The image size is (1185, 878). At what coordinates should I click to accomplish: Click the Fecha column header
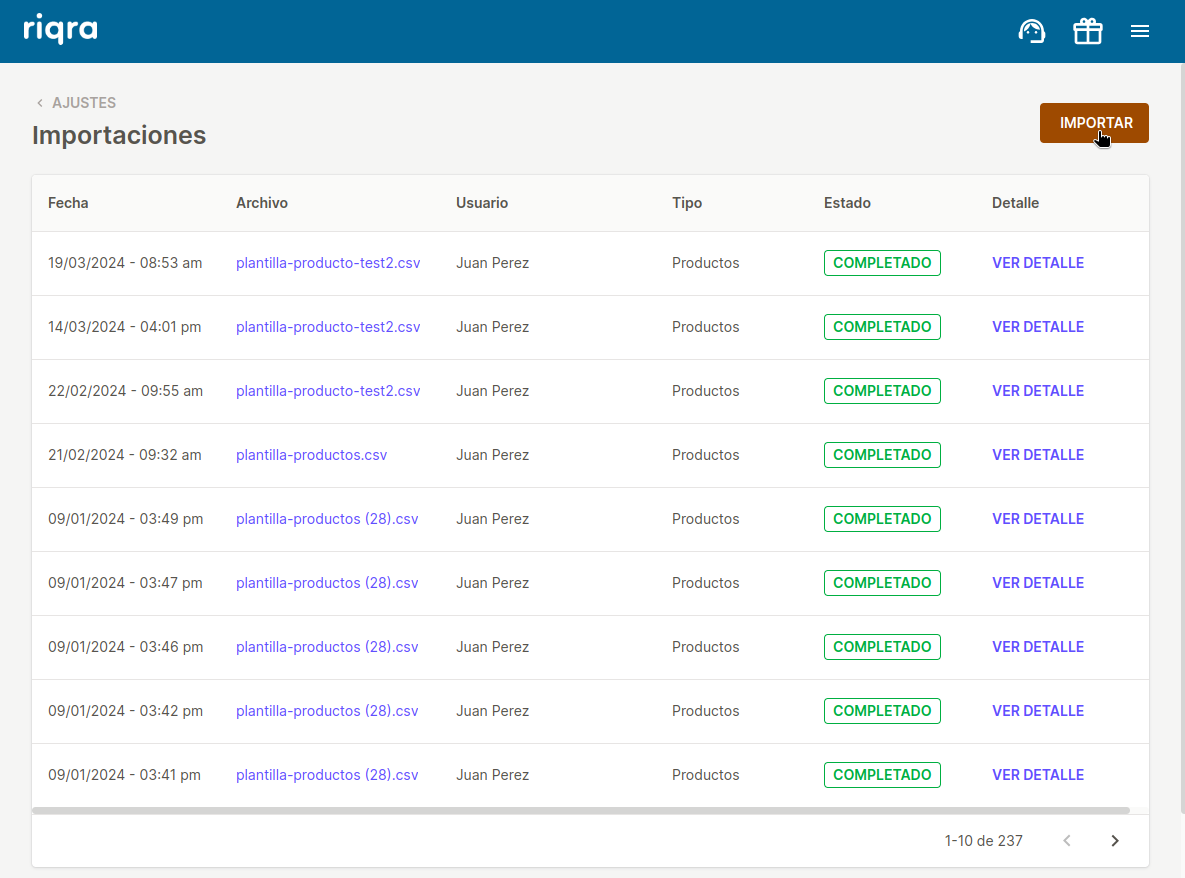(68, 202)
